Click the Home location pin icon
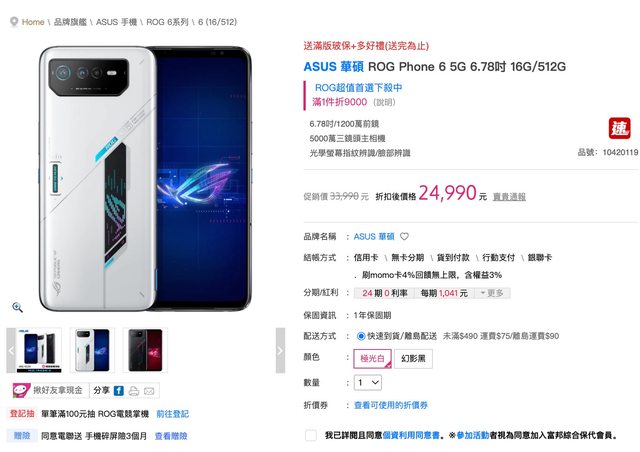Image resolution: width=640 pixels, height=452 pixels. tap(14, 22)
